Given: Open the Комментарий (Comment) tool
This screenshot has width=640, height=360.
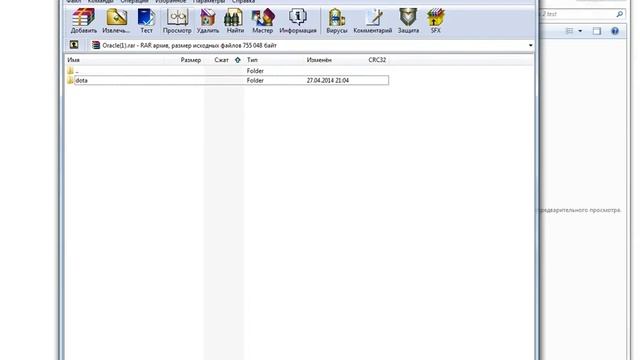Looking at the screenshot, I should pyautogui.click(x=373, y=21).
